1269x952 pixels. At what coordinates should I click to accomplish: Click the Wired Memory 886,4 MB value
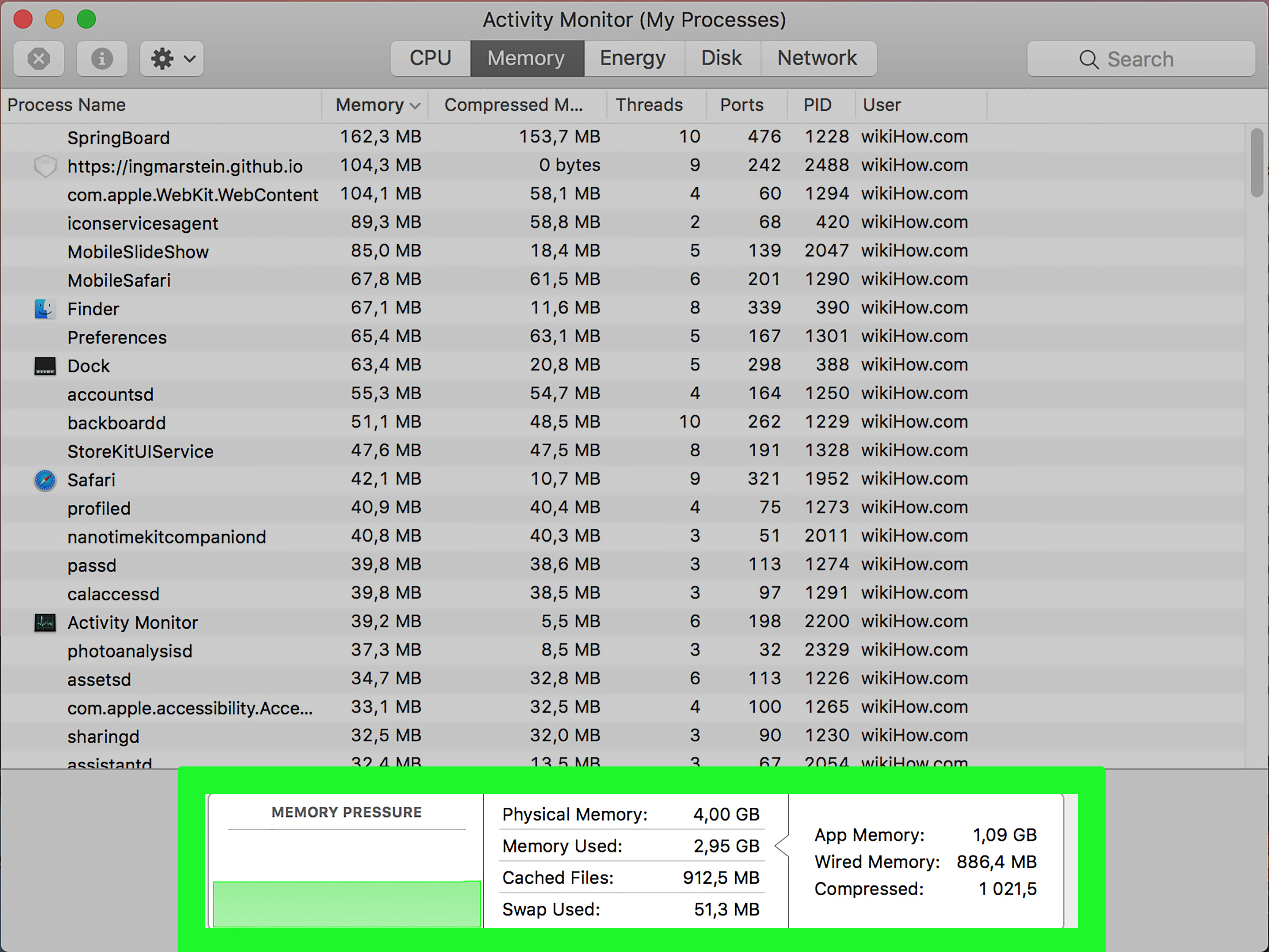point(997,862)
